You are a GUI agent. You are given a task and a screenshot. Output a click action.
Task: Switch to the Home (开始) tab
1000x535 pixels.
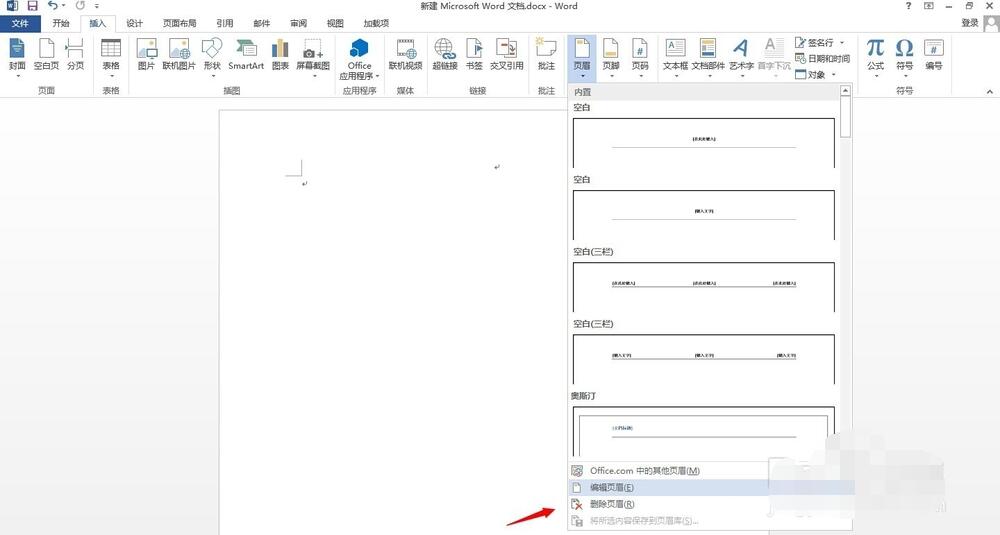61,23
